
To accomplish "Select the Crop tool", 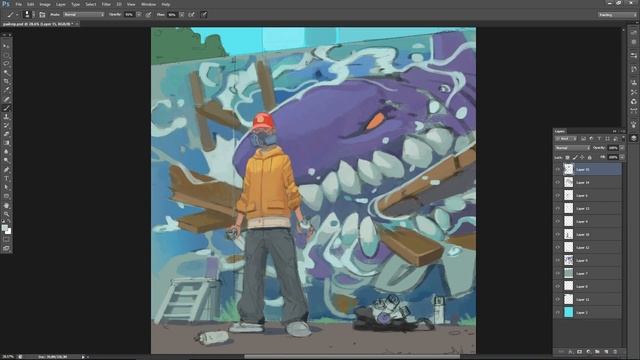I will pyautogui.click(x=6, y=81).
